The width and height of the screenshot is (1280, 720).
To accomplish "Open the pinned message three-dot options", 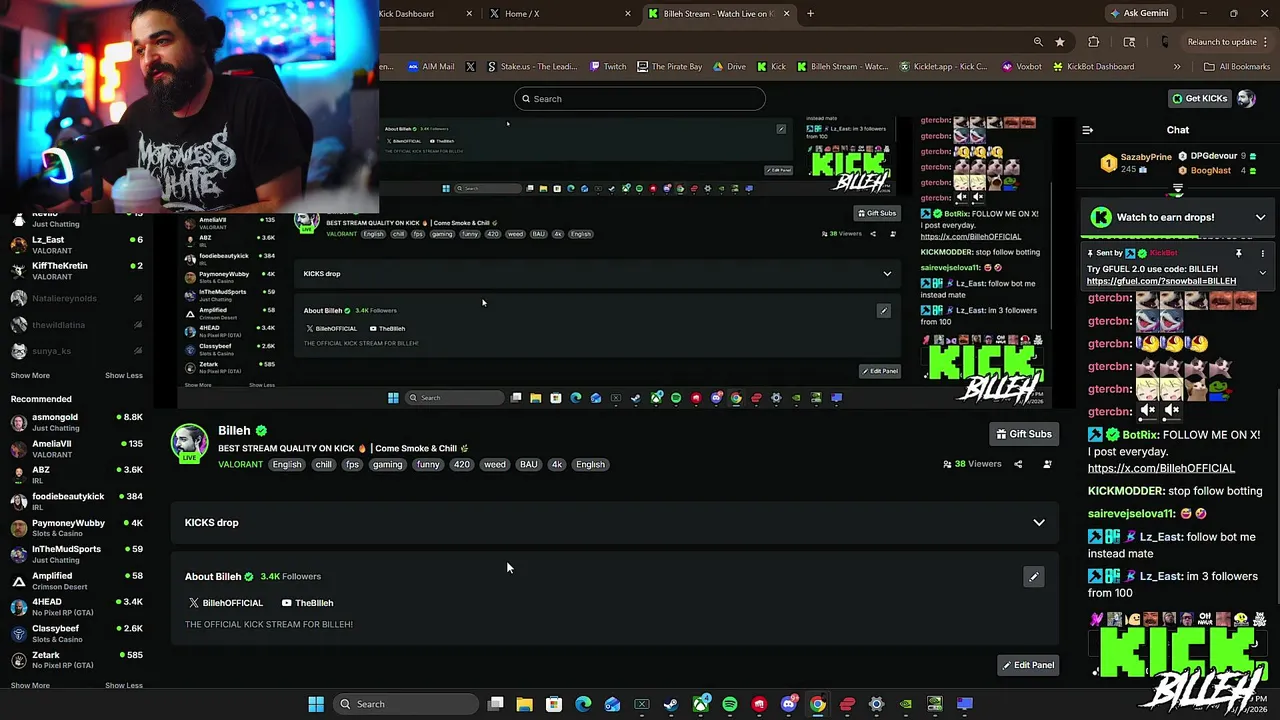I will [x=1262, y=253].
